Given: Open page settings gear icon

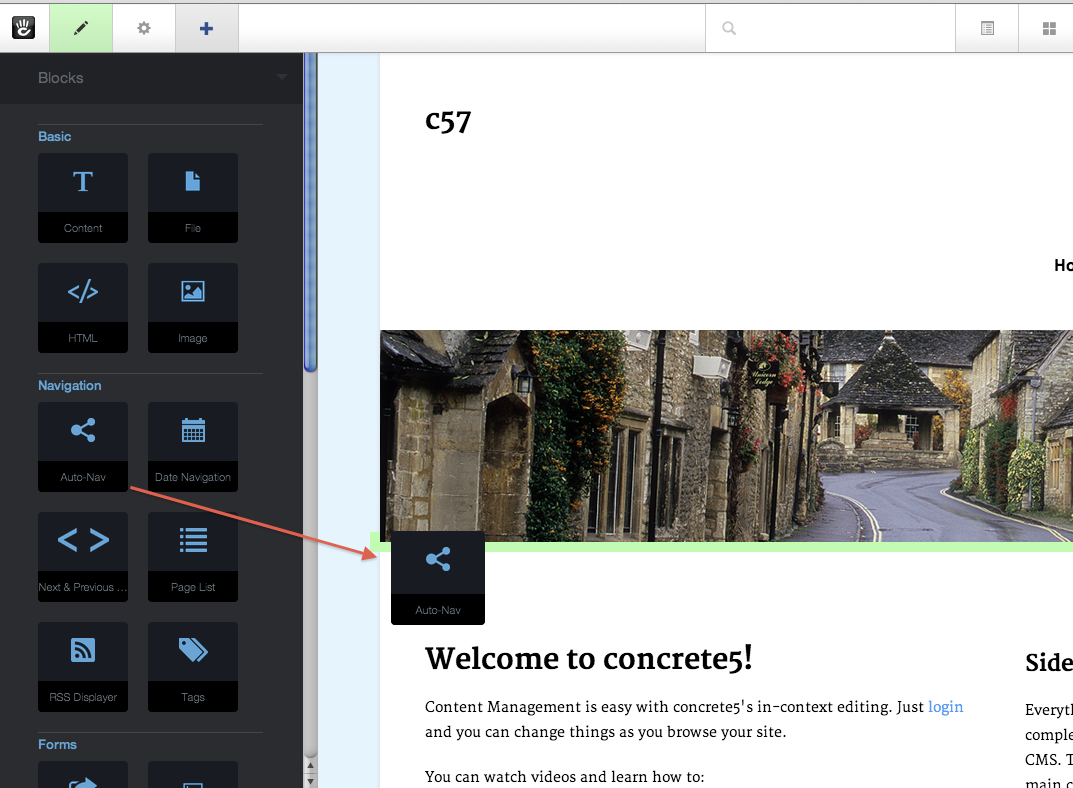Looking at the screenshot, I should click(144, 28).
